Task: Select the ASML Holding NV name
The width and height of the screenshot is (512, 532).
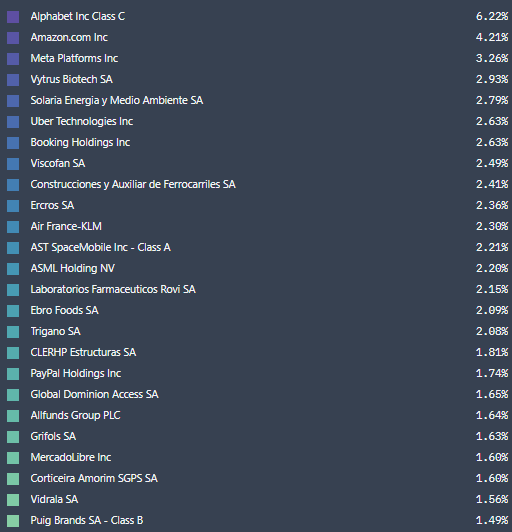Action: [x=73, y=268]
